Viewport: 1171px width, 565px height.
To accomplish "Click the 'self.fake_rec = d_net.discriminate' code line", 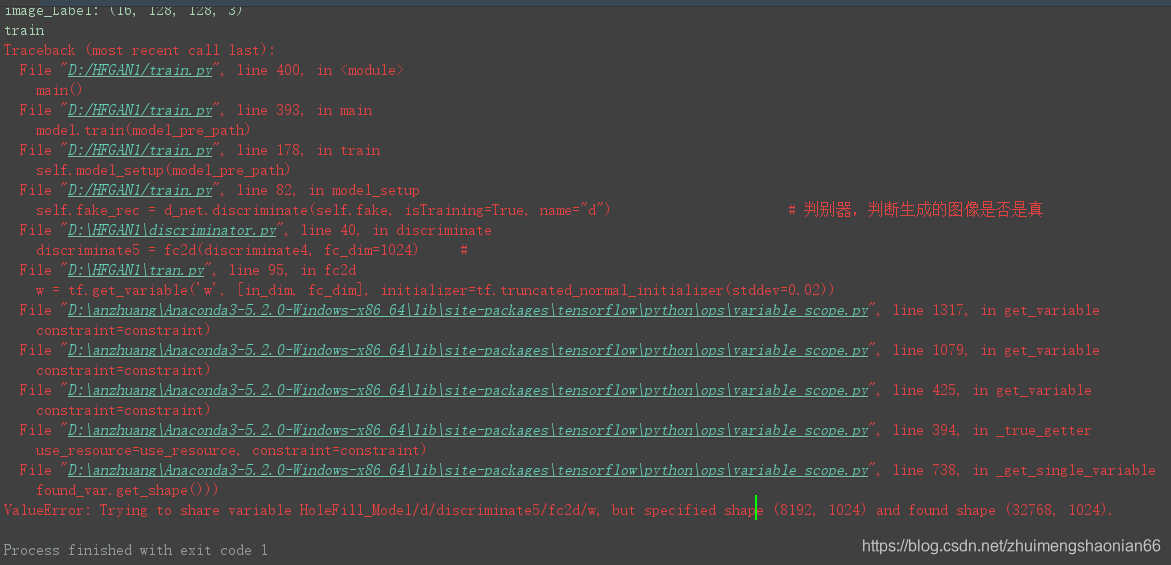I will (x=323, y=210).
